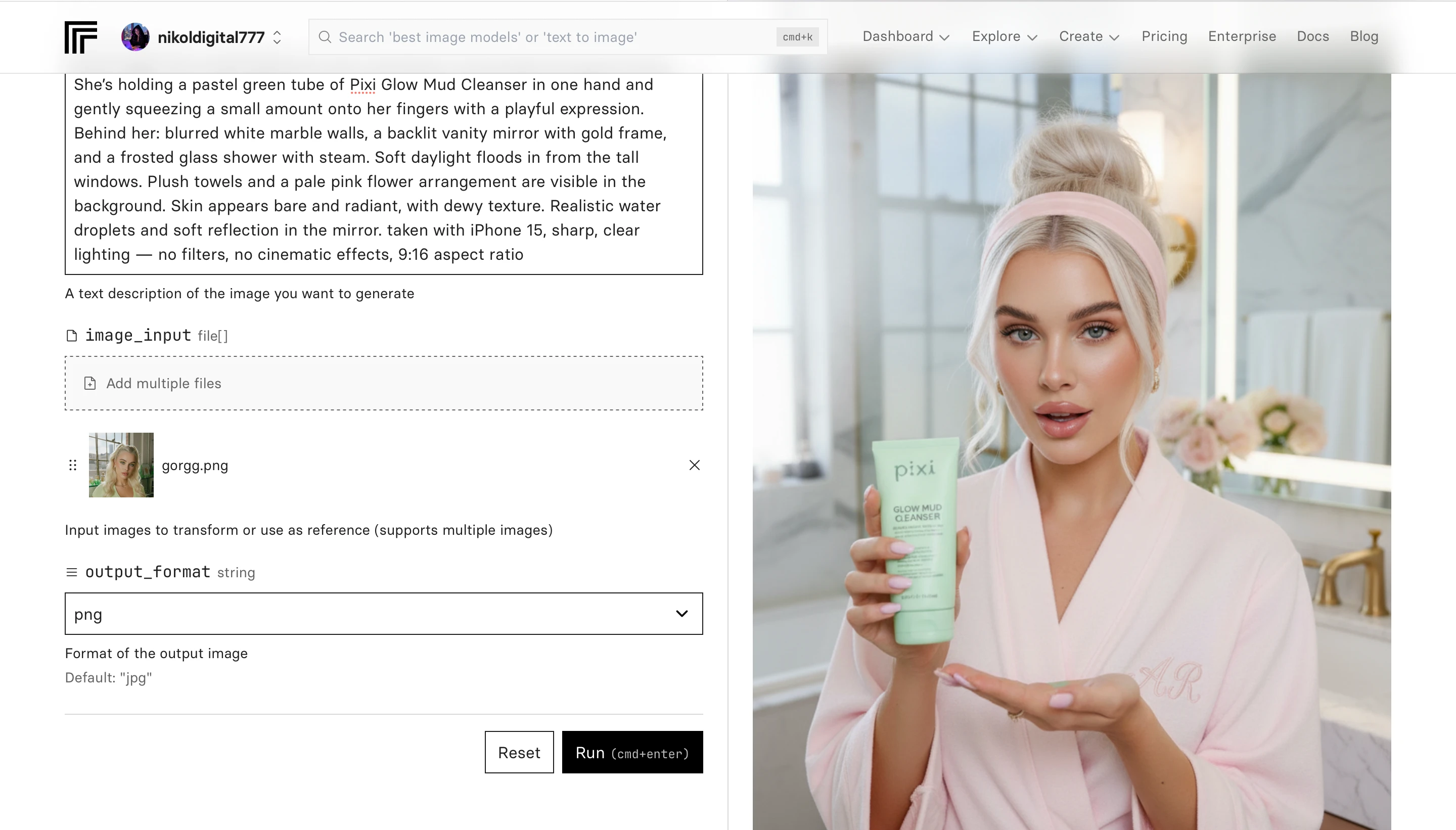This screenshot has width=1456, height=830.
Task: Click the Run (cmd+enter) button
Action: (x=632, y=752)
